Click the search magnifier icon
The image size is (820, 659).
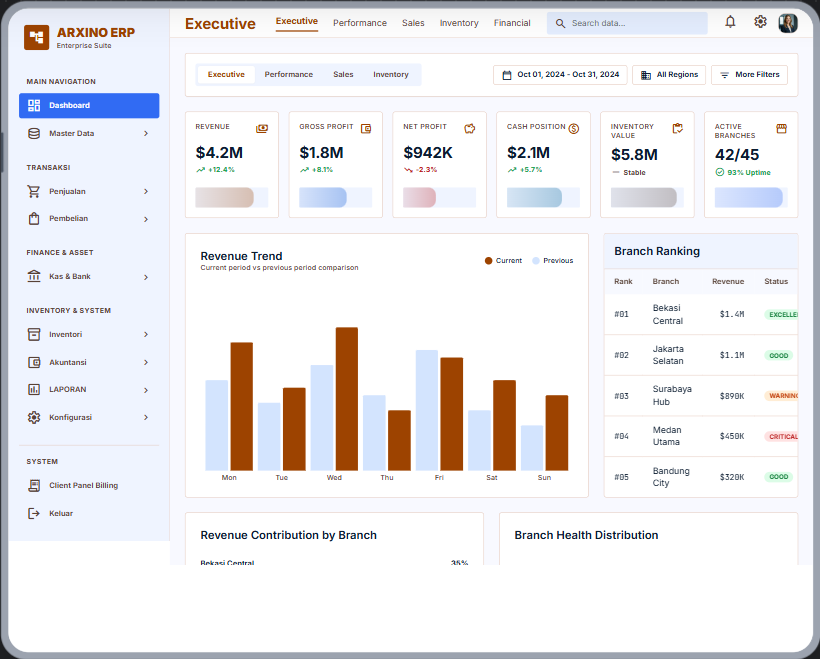tap(560, 24)
